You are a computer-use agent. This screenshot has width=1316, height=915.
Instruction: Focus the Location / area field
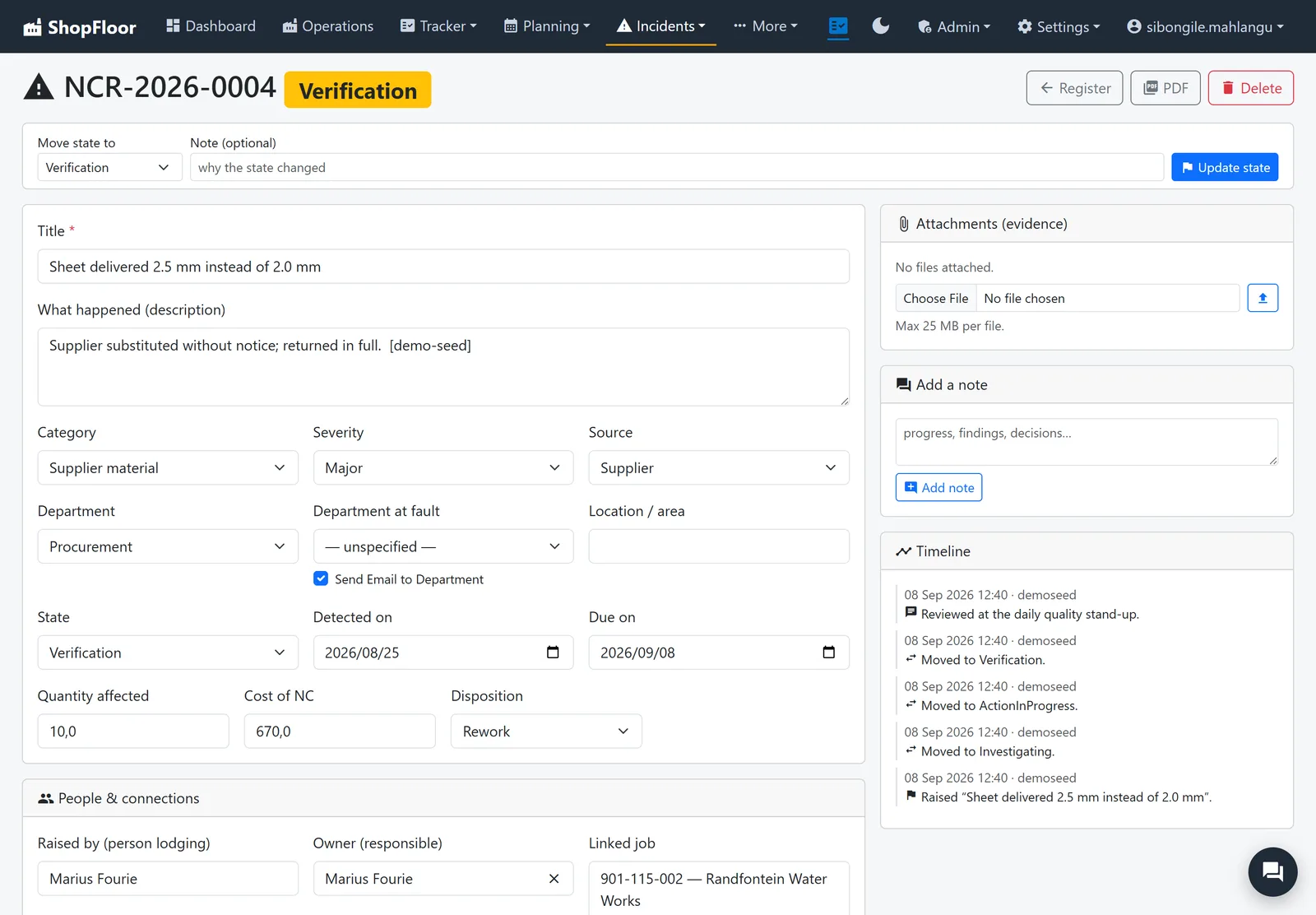[x=719, y=546]
